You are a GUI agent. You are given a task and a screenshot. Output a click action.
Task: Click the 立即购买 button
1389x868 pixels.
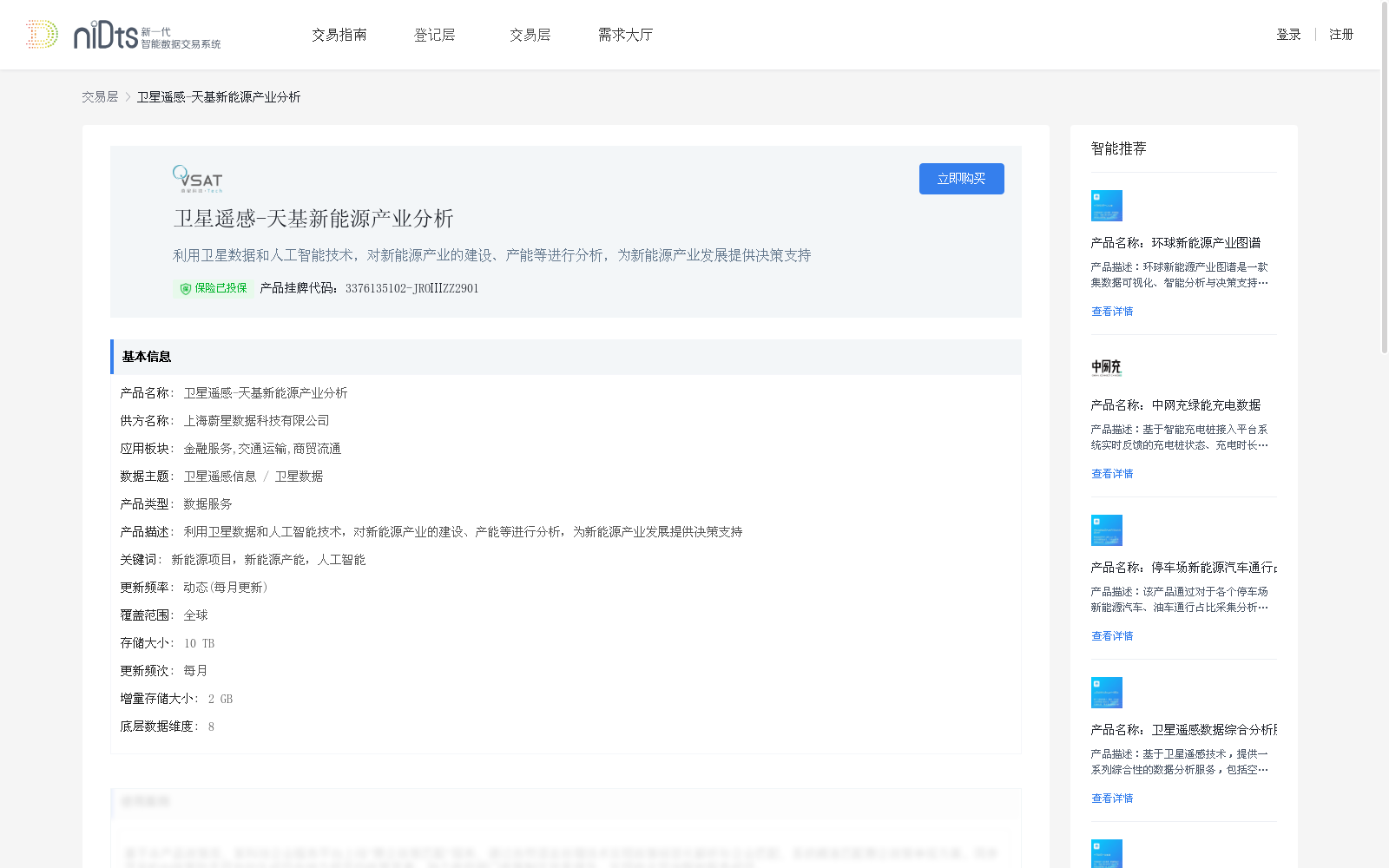pyautogui.click(x=962, y=179)
